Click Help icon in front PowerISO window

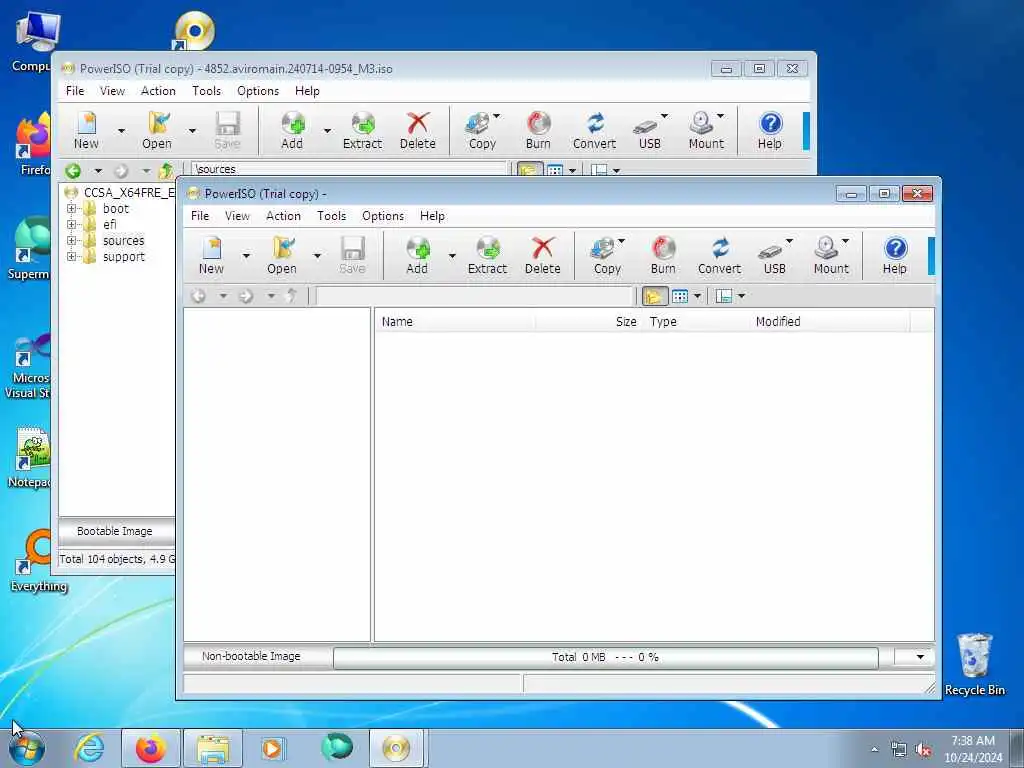pyautogui.click(x=895, y=255)
